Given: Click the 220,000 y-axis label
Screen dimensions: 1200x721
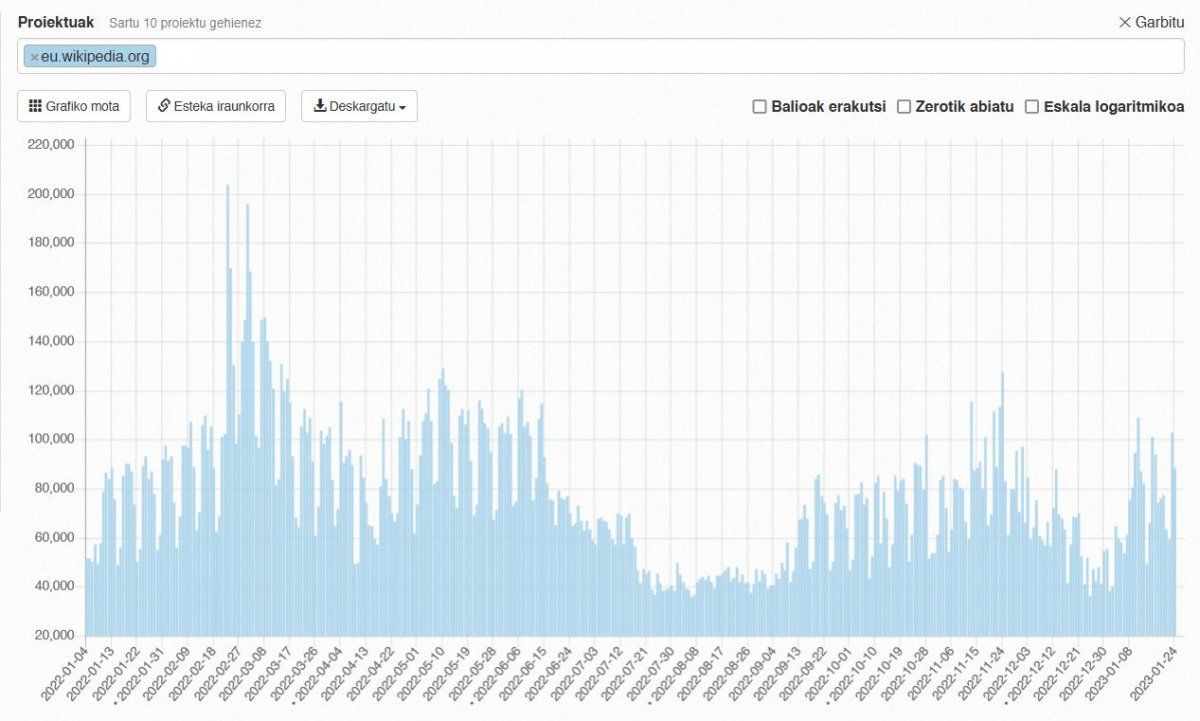Looking at the screenshot, I should pos(51,145).
